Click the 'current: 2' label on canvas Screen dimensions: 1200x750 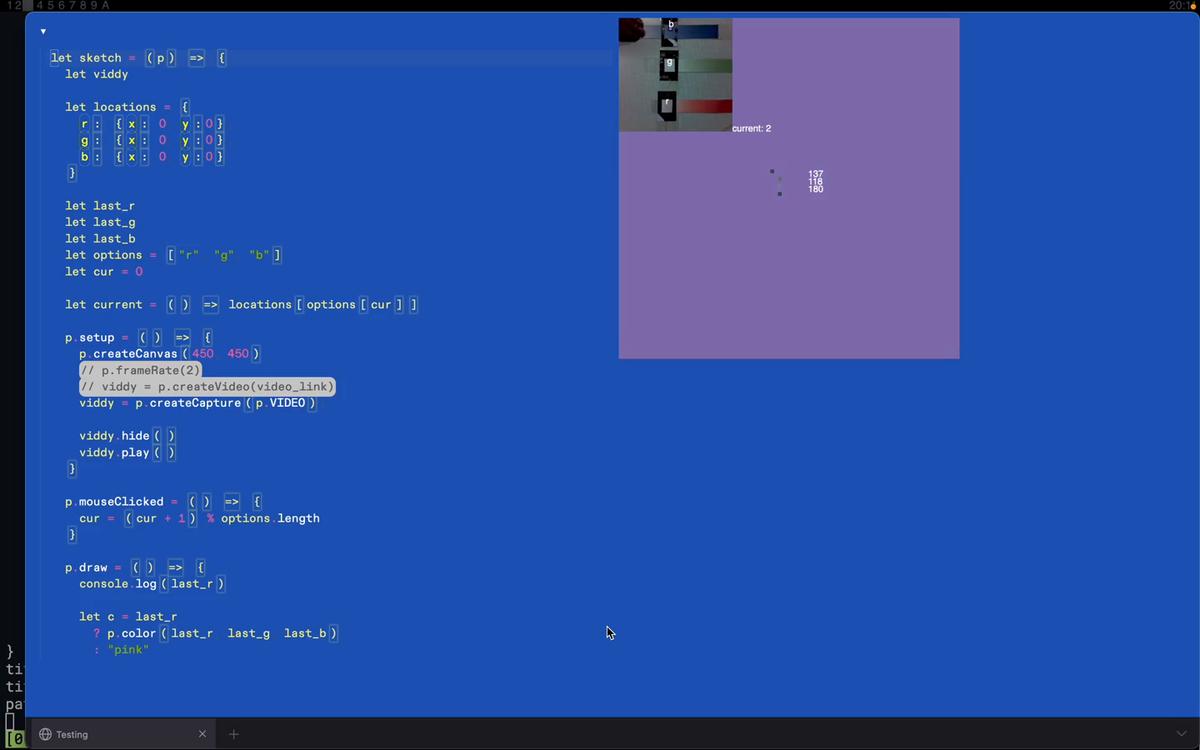[752, 129]
